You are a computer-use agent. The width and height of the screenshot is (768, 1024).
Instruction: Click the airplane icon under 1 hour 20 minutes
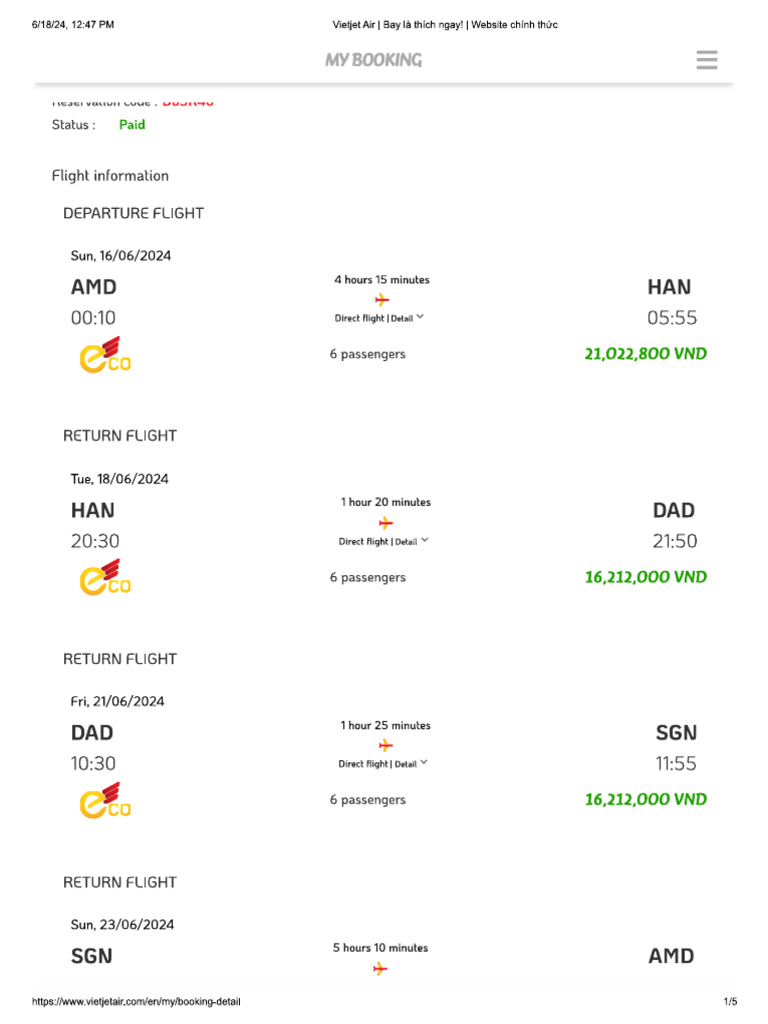point(385,522)
